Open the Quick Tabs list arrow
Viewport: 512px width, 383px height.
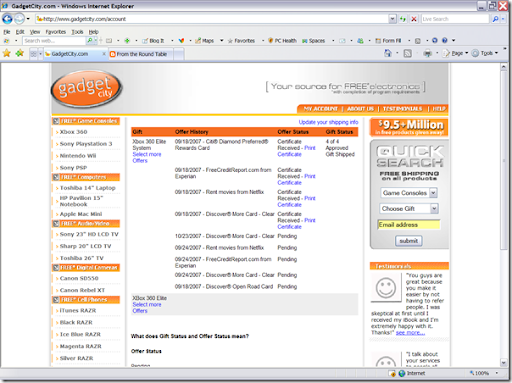point(40,54)
